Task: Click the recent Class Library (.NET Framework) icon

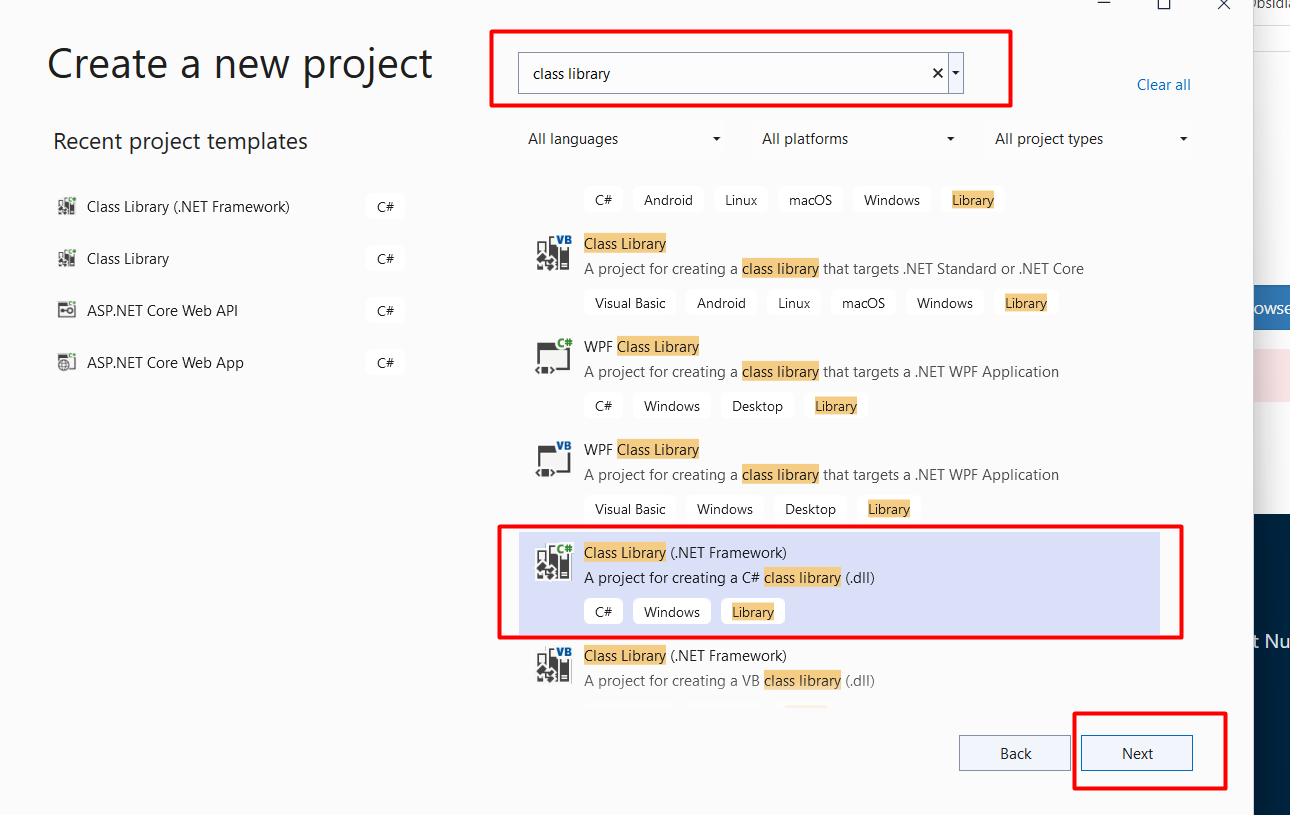Action: point(67,207)
